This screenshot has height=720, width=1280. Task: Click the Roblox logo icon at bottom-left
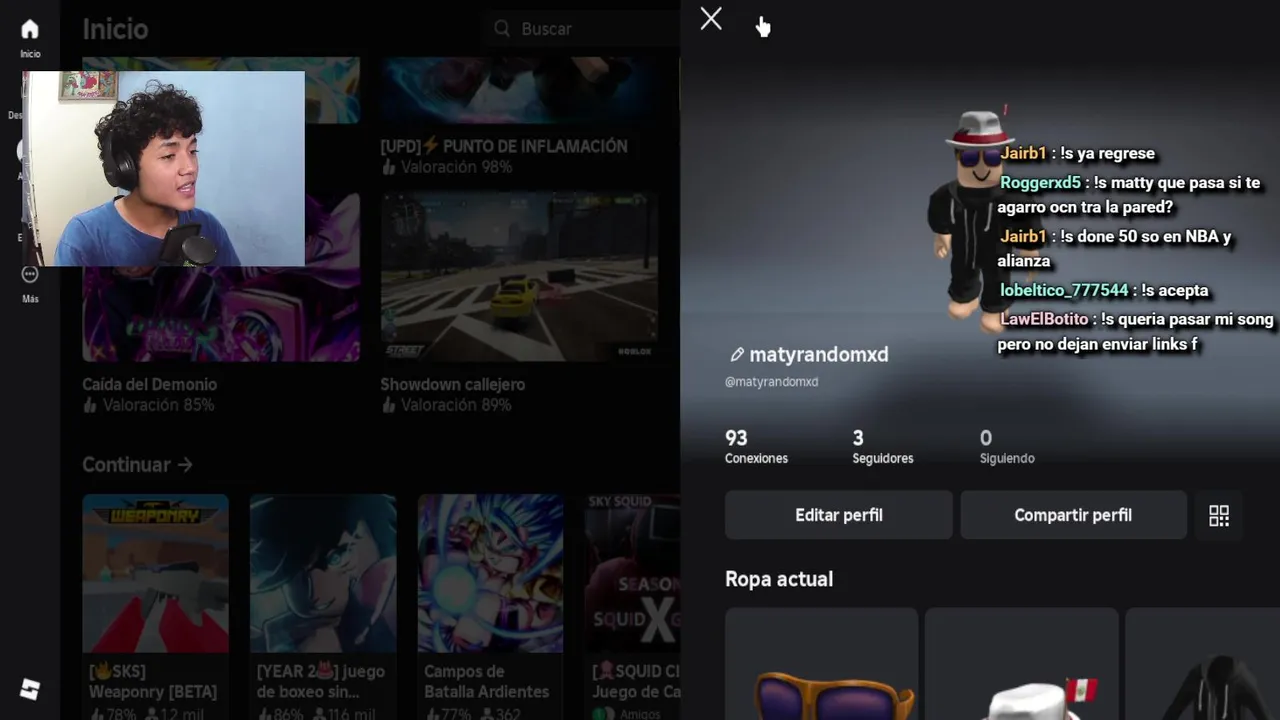tap(30, 689)
